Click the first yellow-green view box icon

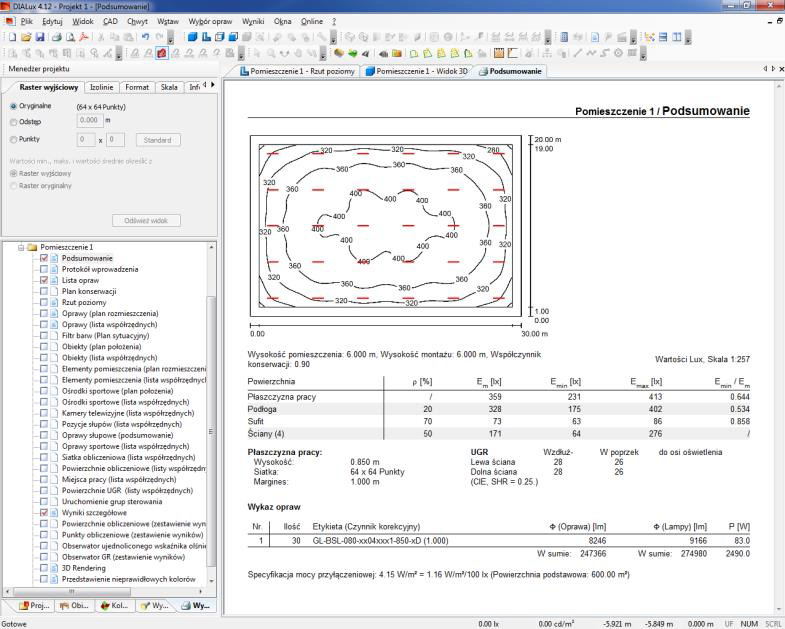pyautogui.click(x=414, y=53)
